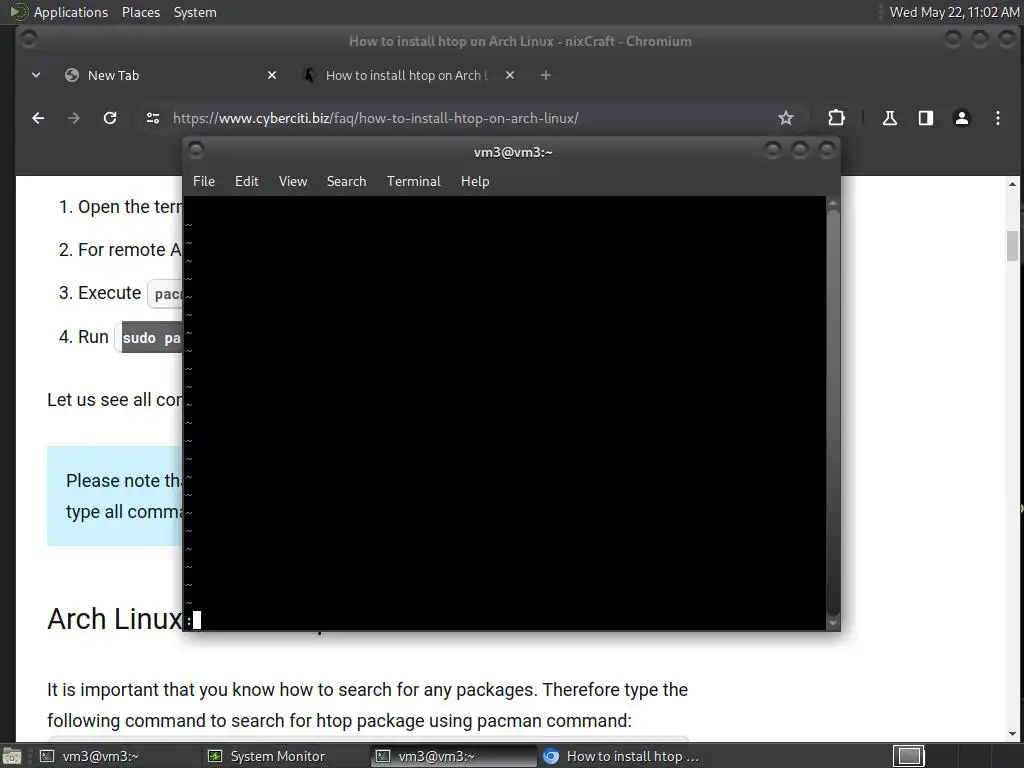Open the Applications menu

[71, 12]
